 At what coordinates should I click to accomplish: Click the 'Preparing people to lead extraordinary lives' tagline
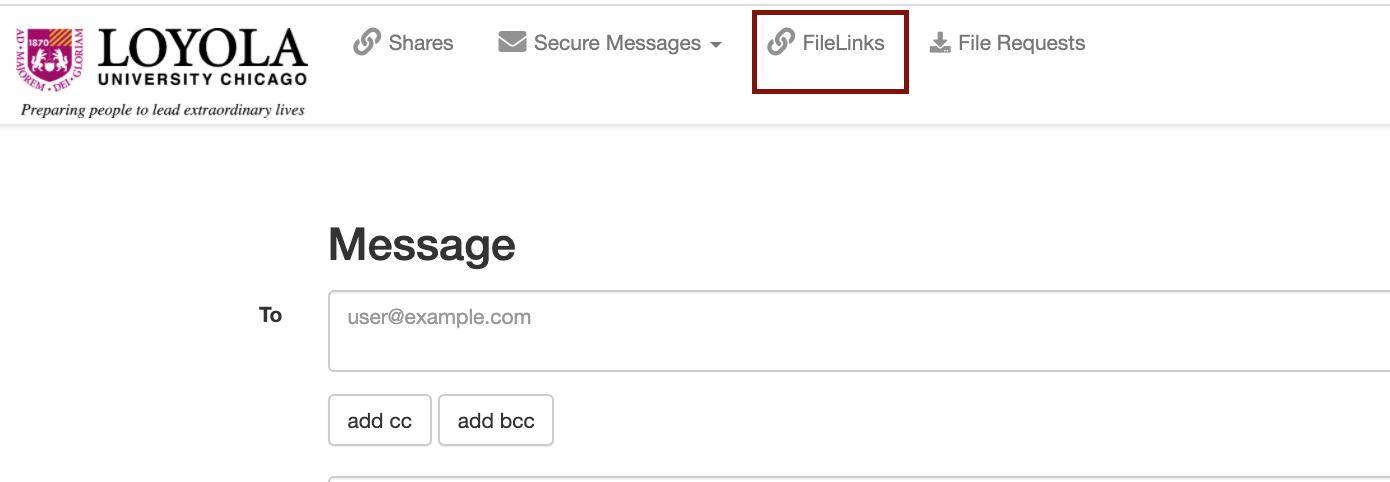(x=163, y=110)
